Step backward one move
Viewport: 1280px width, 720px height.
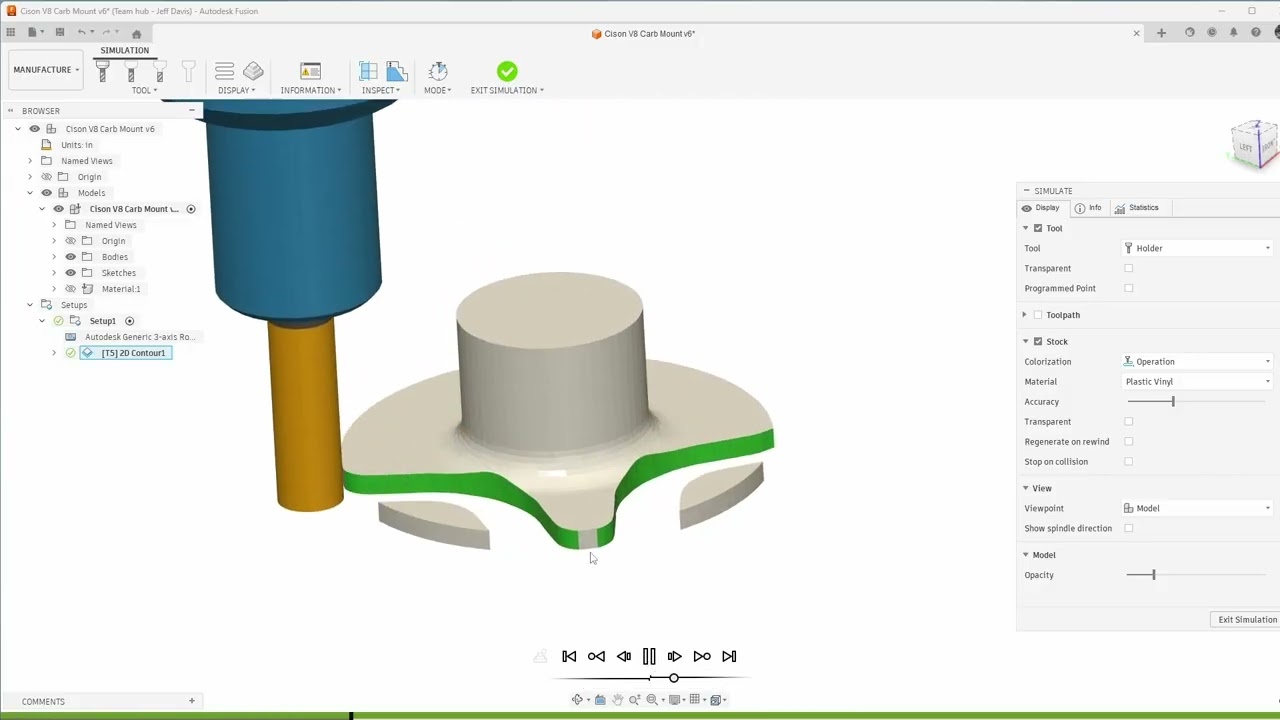(623, 656)
